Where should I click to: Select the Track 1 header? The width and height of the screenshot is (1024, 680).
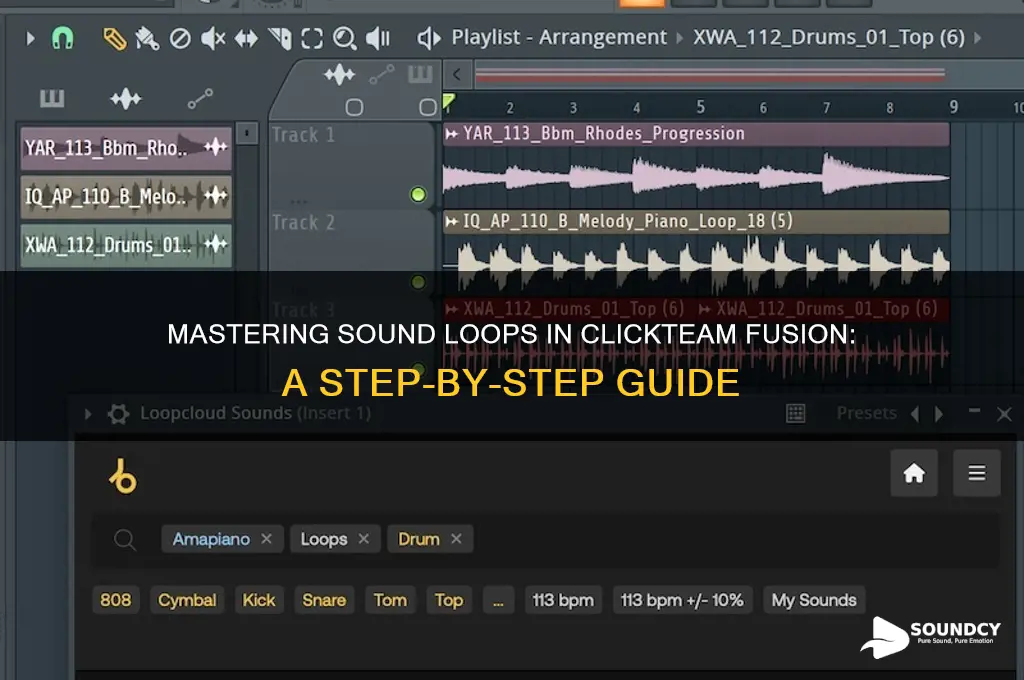pyautogui.click(x=351, y=166)
